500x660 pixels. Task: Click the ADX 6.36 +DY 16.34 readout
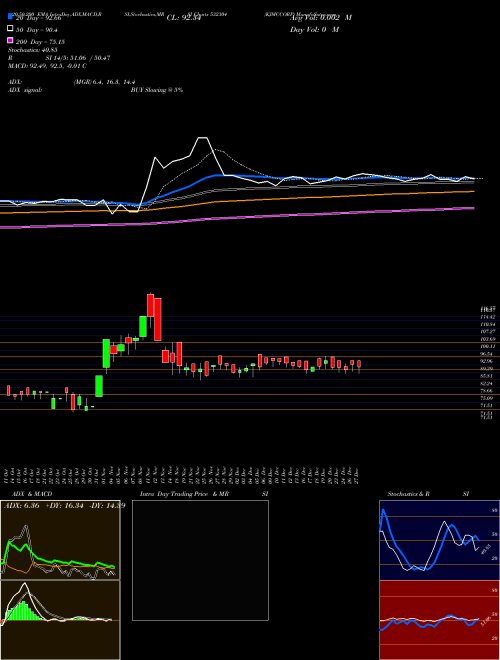tap(64, 506)
